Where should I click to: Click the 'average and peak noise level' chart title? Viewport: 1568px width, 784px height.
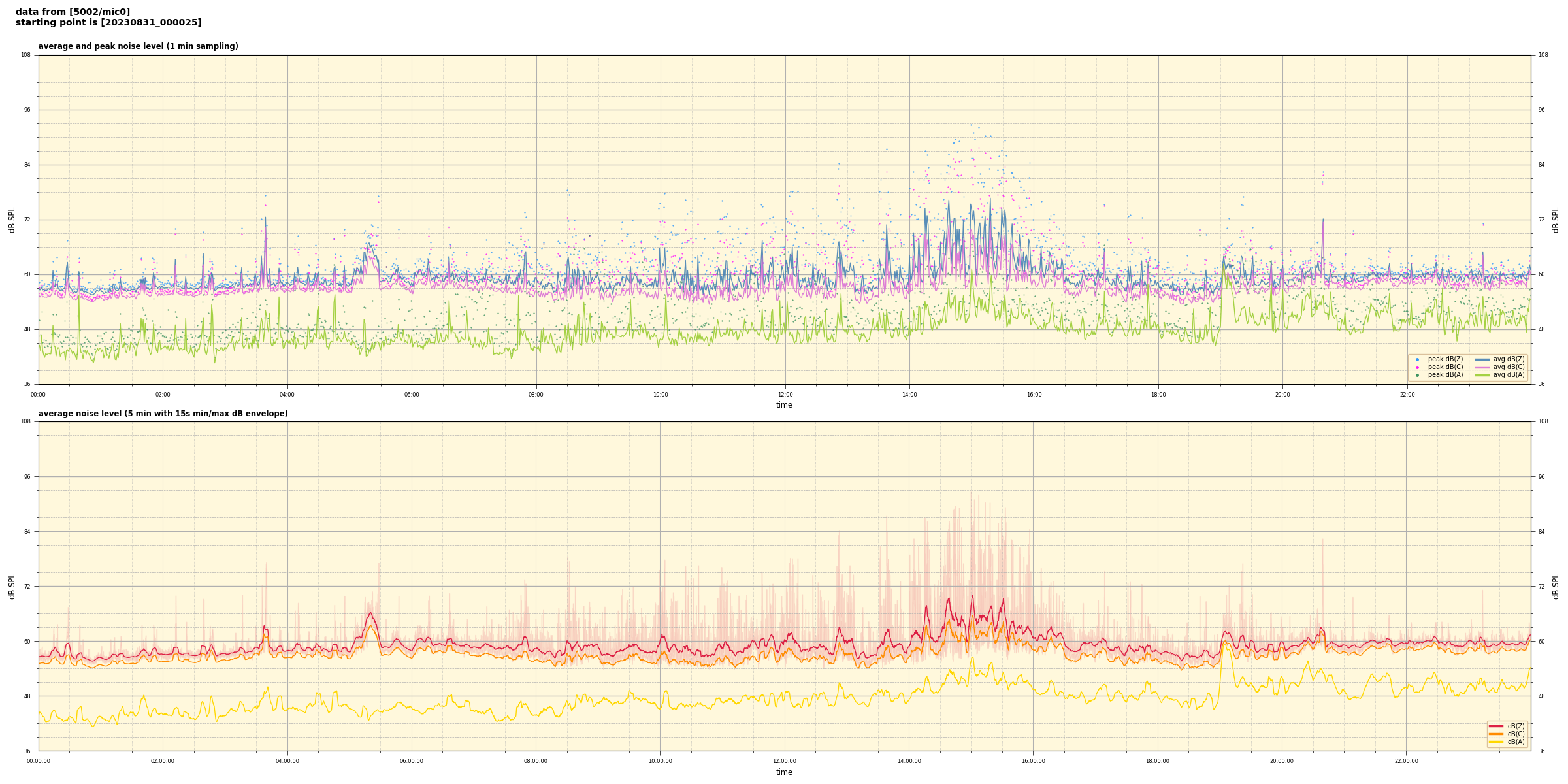pyautogui.click(x=139, y=46)
